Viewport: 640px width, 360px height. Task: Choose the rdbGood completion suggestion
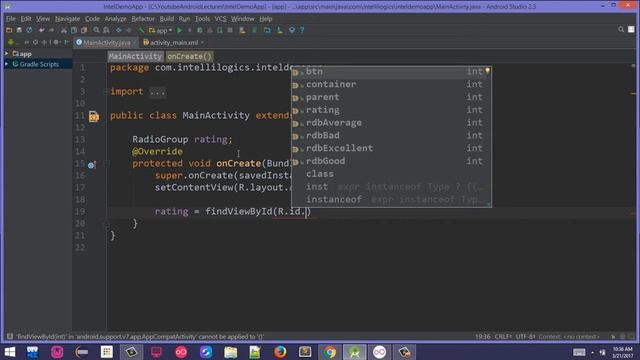coord(391,161)
